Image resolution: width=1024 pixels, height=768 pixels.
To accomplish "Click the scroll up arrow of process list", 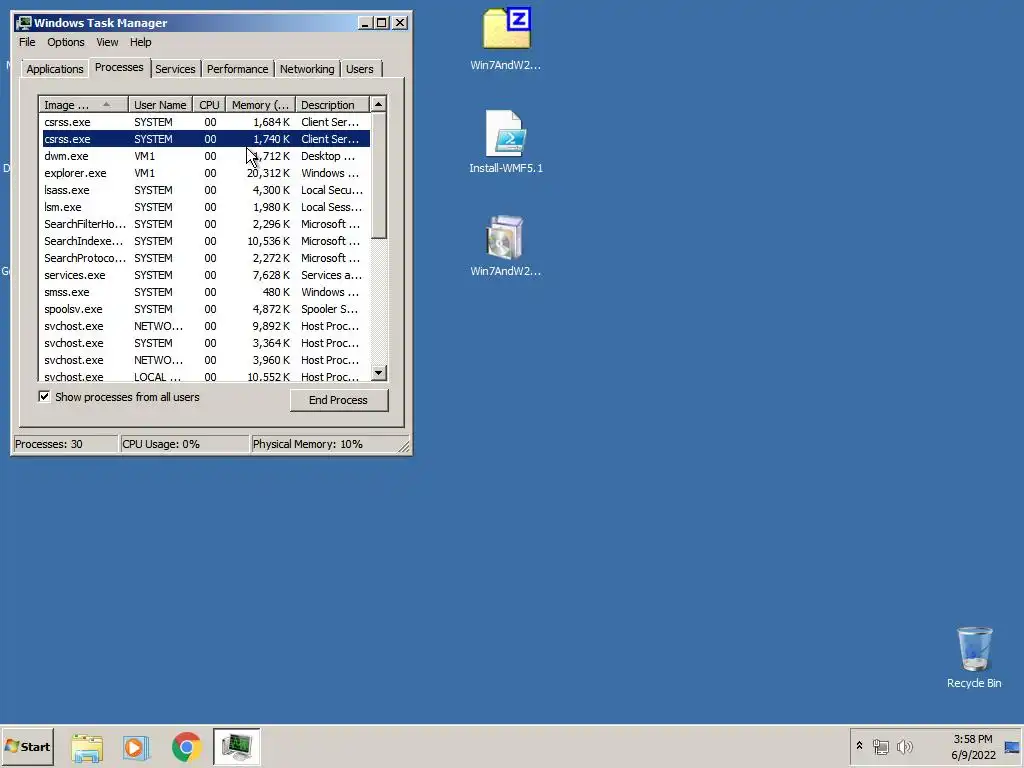I will [x=378, y=104].
